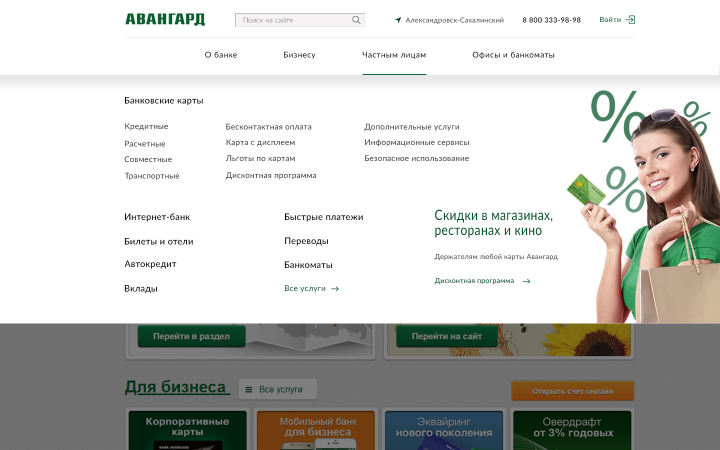The height and width of the screenshot is (450, 720).
Task: Open the Для бизнеса heading link
Action: click(x=176, y=387)
